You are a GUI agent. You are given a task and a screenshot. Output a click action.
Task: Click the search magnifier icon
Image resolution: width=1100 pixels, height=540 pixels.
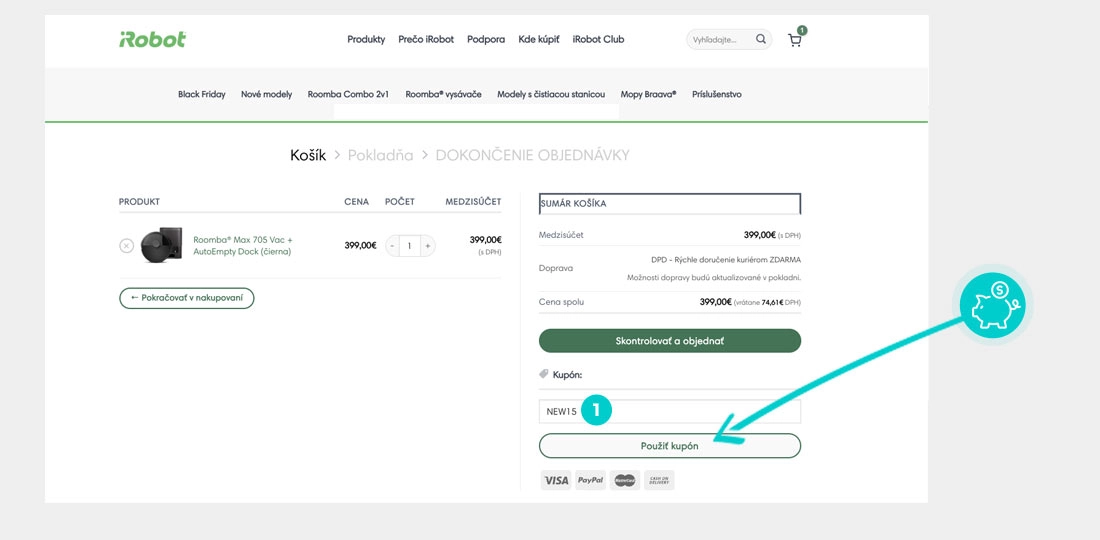pos(761,40)
